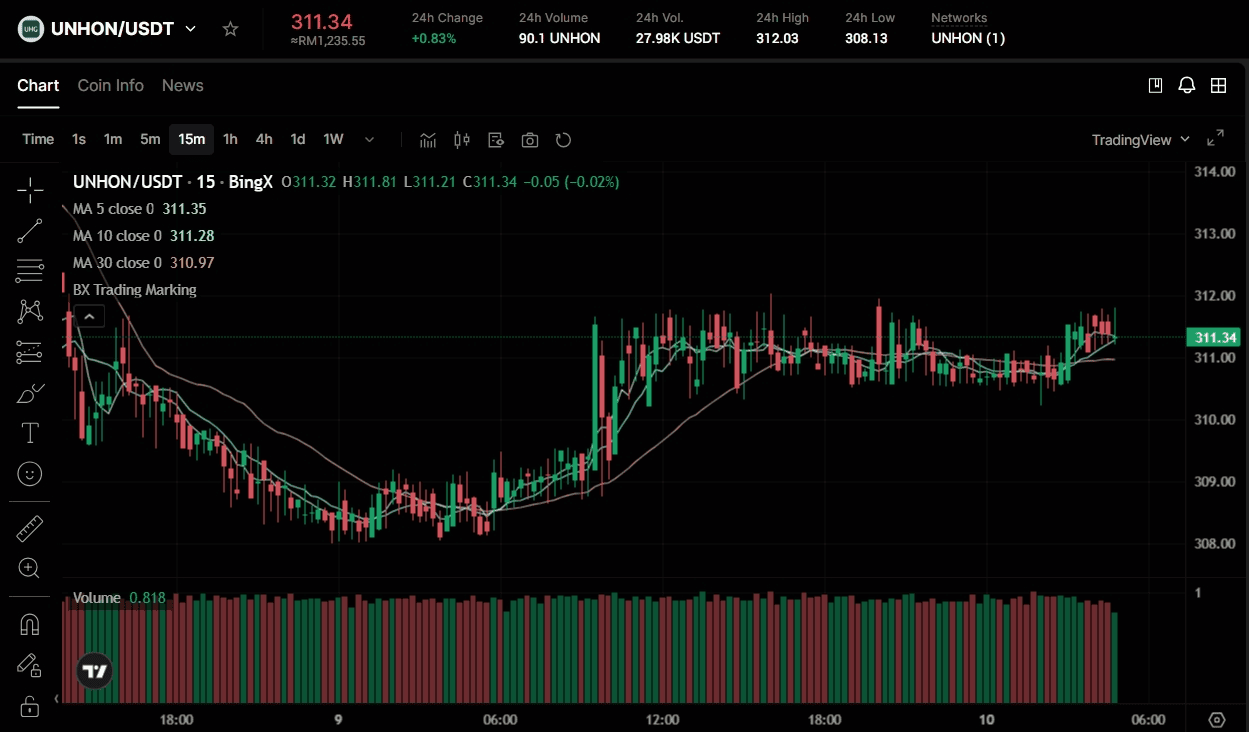
Task: Toggle magnet mode on
Action: (x=30, y=625)
